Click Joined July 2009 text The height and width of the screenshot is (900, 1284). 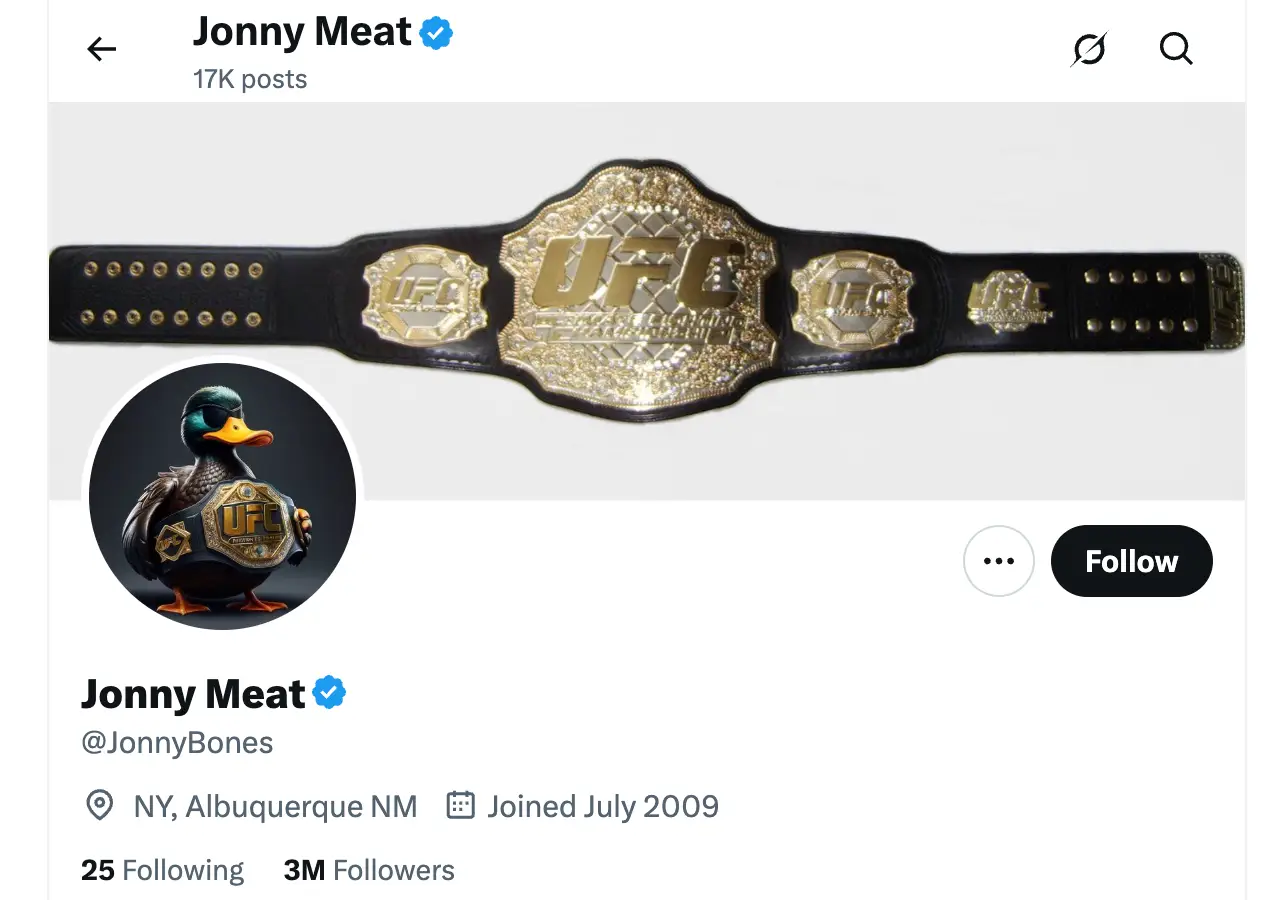click(x=601, y=805)
